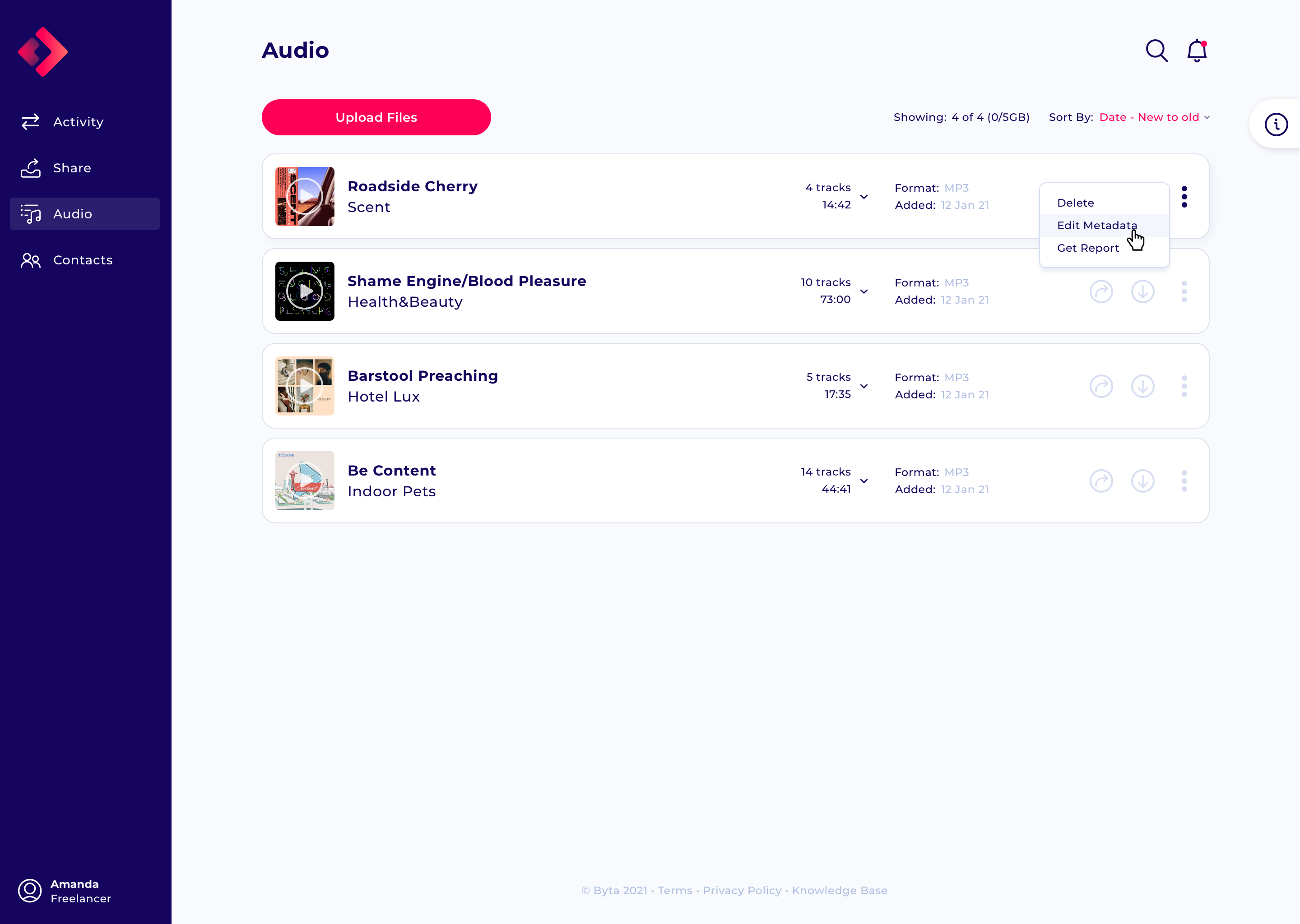Click the search icon in the header

click(x=1156, y=50)
